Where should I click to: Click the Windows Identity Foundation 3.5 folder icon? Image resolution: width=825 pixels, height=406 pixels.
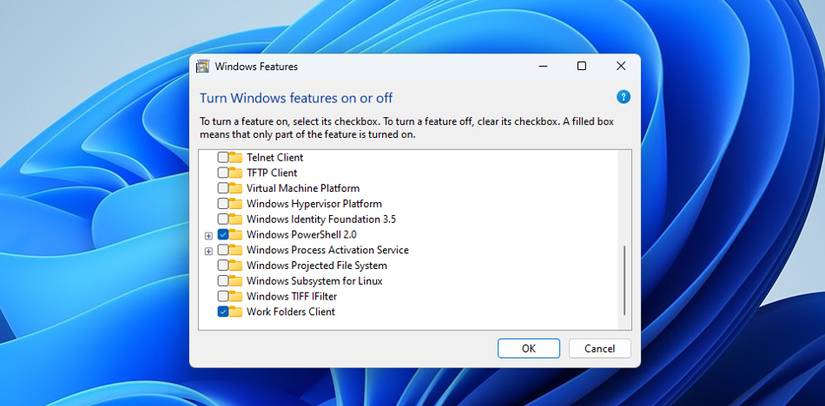[x=235, y=219]
